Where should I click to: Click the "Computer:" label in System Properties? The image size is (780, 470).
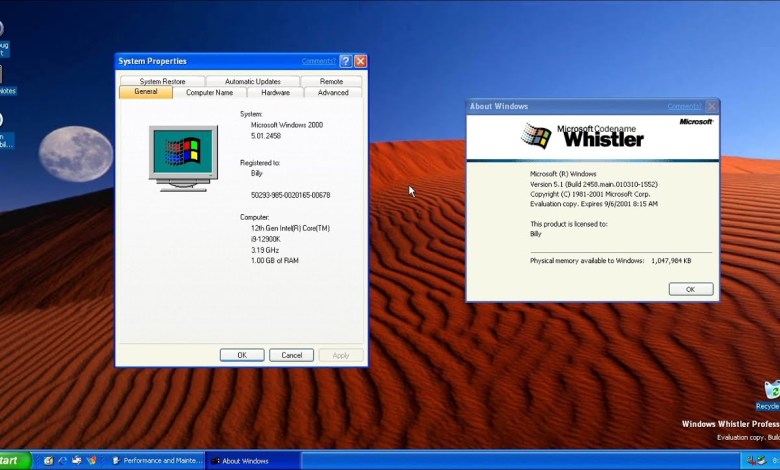click(254, 217)
